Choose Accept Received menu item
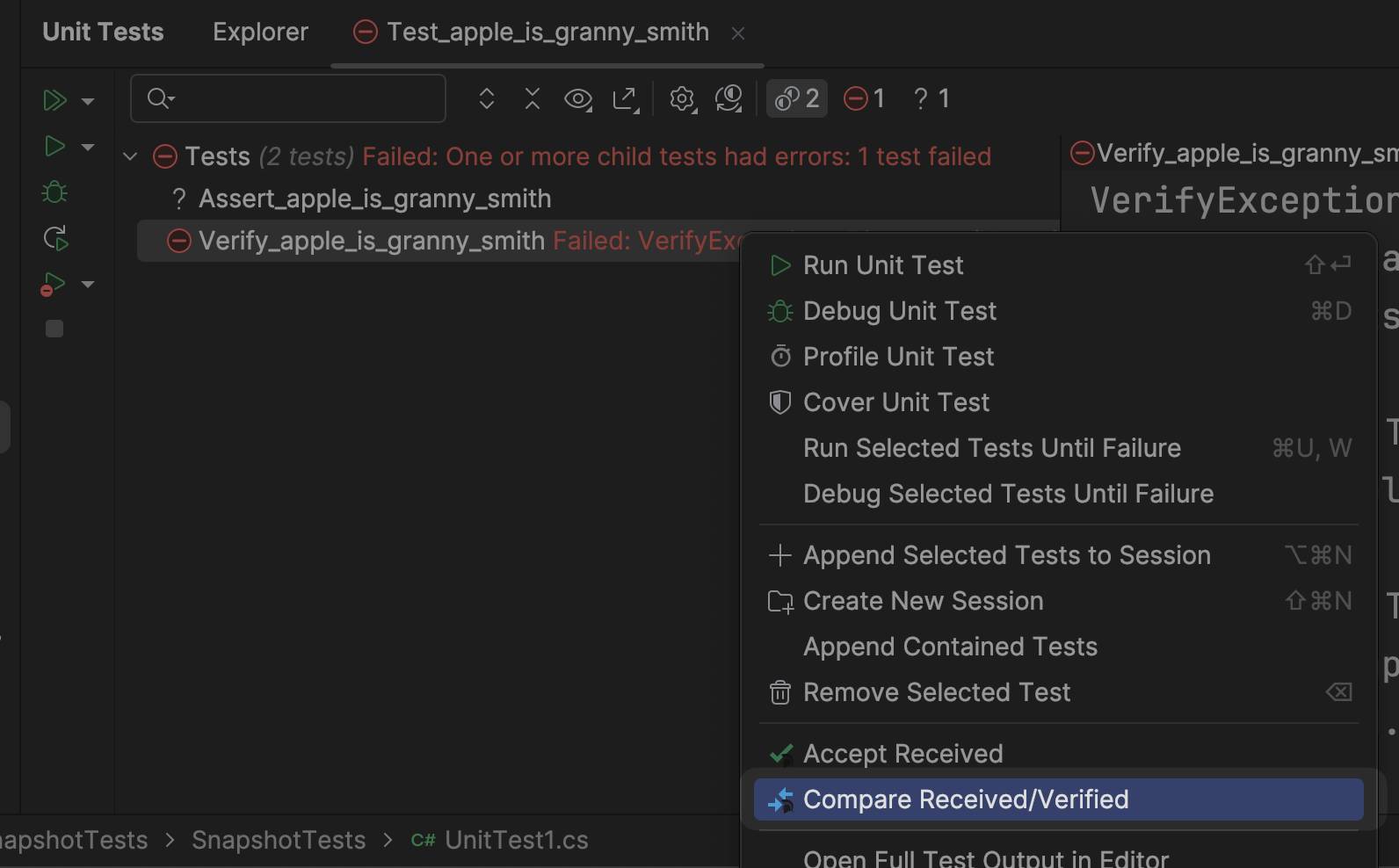Viewport: 1399px width, 868px height. 1059,754
